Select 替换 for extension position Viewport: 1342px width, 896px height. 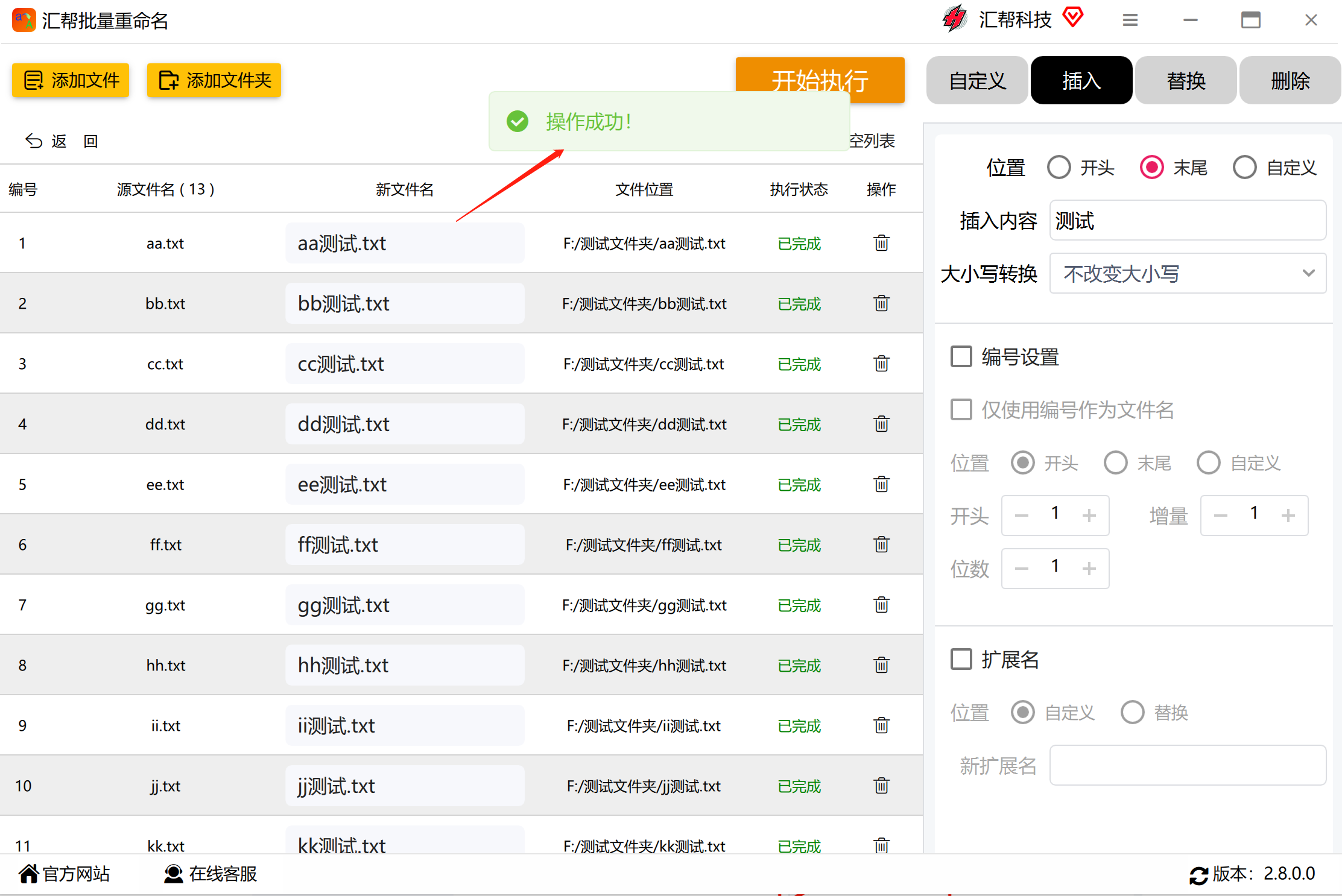1133,712
